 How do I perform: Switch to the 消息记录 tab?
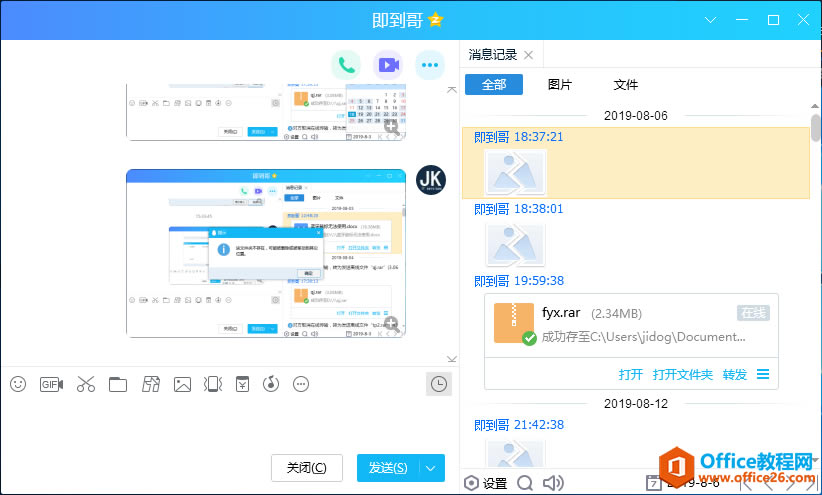click(493, 55)
